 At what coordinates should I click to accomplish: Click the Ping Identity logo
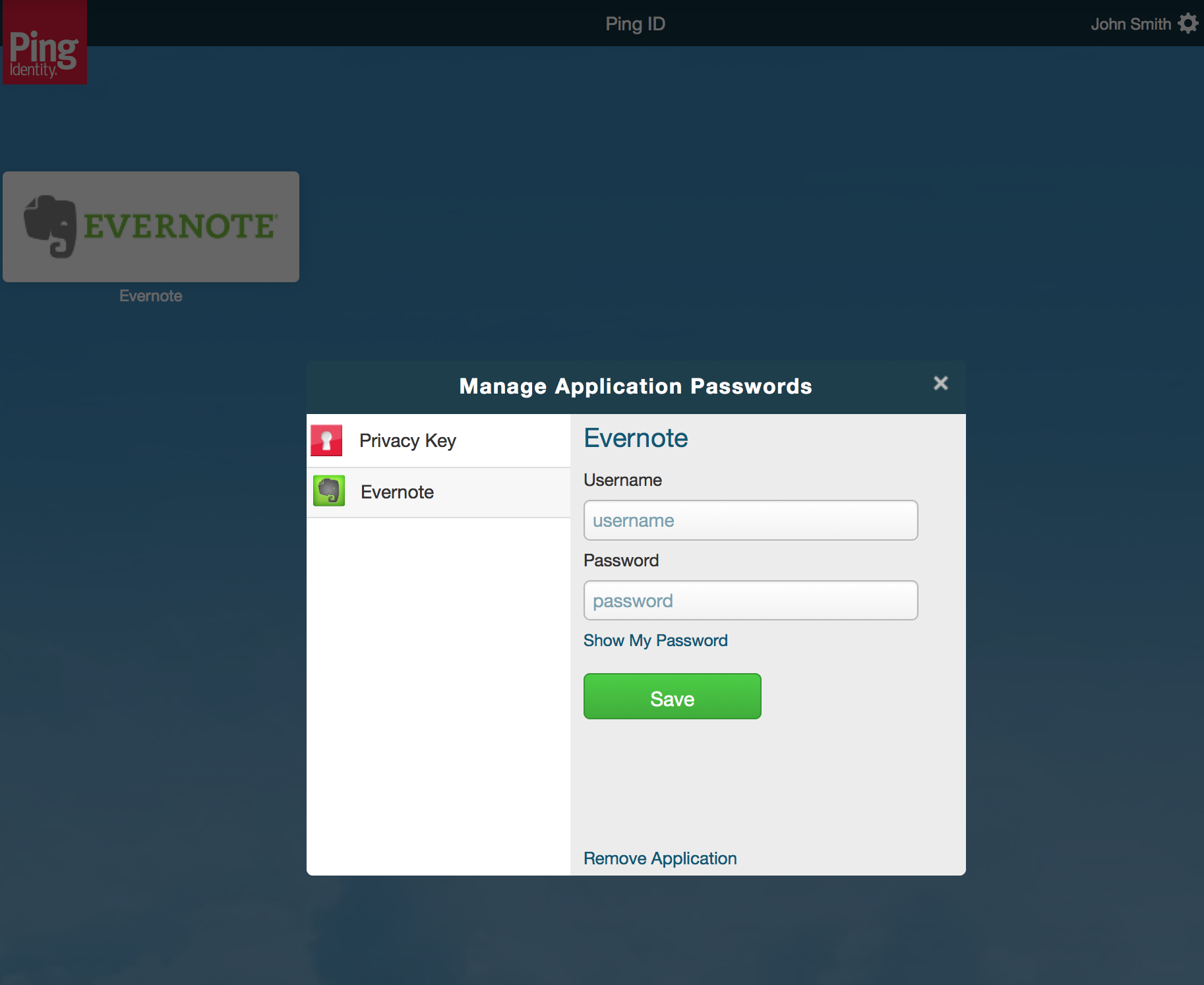pos(44,42)
